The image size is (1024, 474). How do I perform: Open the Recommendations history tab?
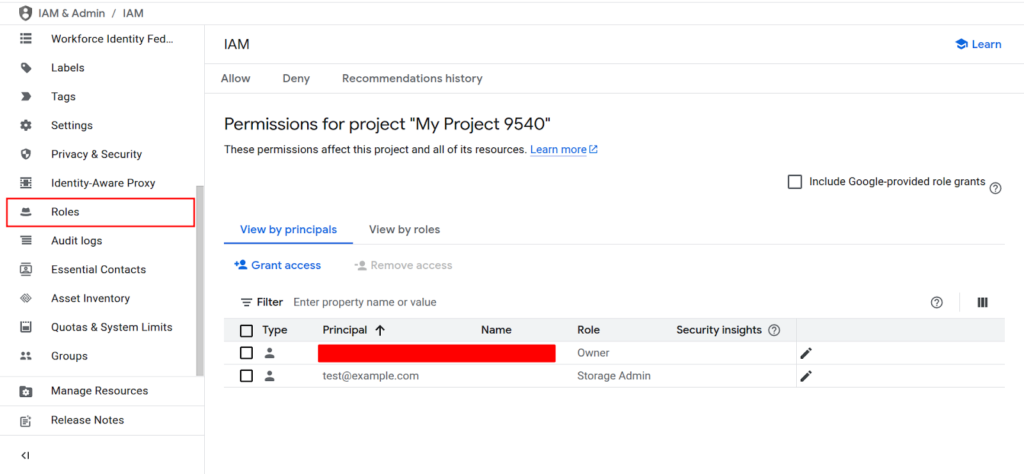click(x=412, y=78)
